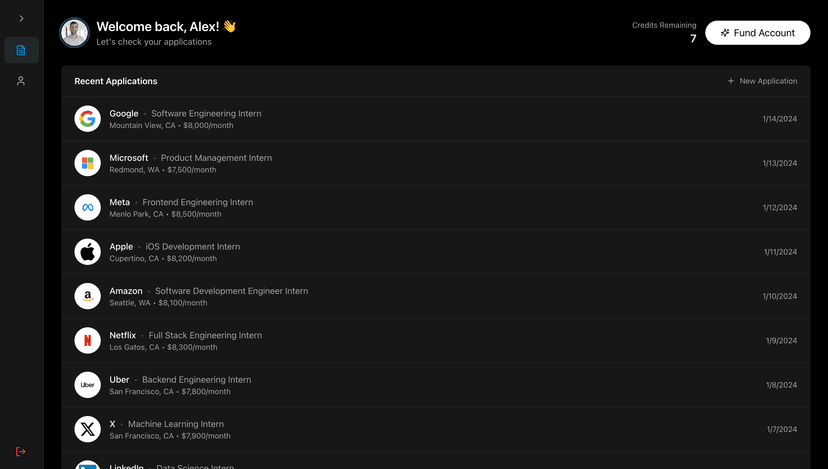The width and height of the screenshot is (828, 469).
Task: Click the X company logo icon
Action: (88, 429)
